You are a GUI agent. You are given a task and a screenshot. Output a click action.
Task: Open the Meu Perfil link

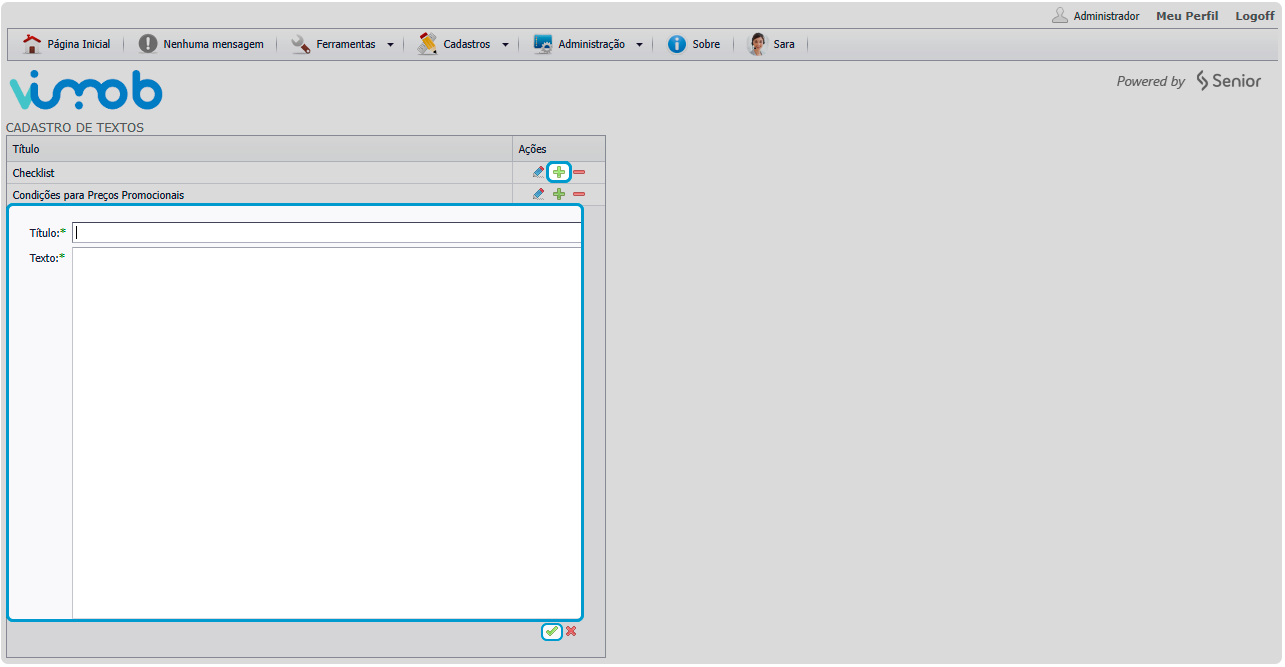[1187, 16]
